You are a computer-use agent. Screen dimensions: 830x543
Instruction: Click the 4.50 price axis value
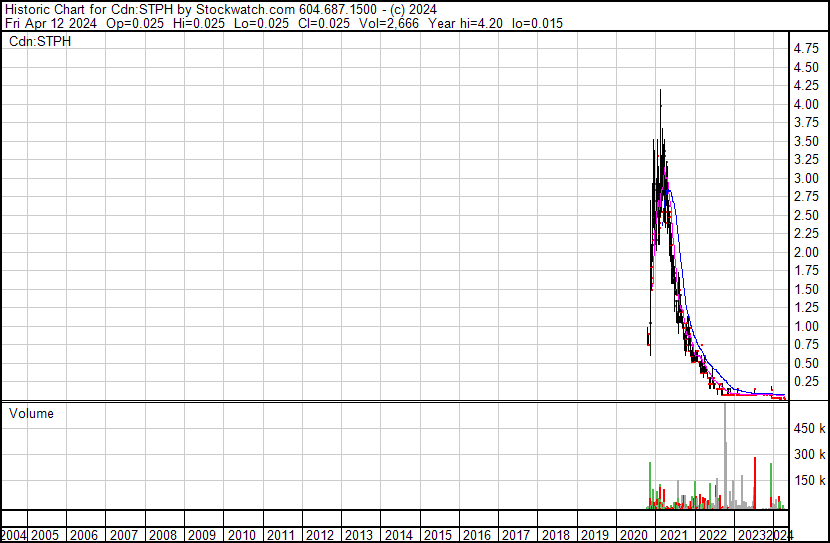pyautogui.click(x=806, y=67)
